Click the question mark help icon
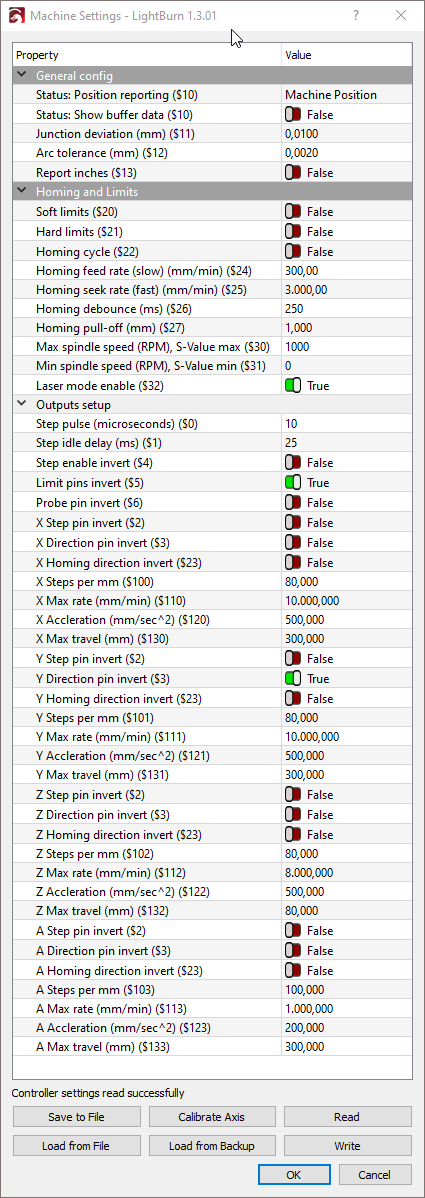 (356, 15)
